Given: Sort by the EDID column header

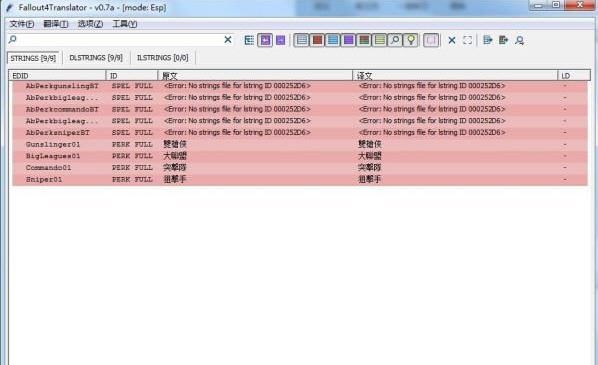Looking at the screenshot, I should point(57,76).
